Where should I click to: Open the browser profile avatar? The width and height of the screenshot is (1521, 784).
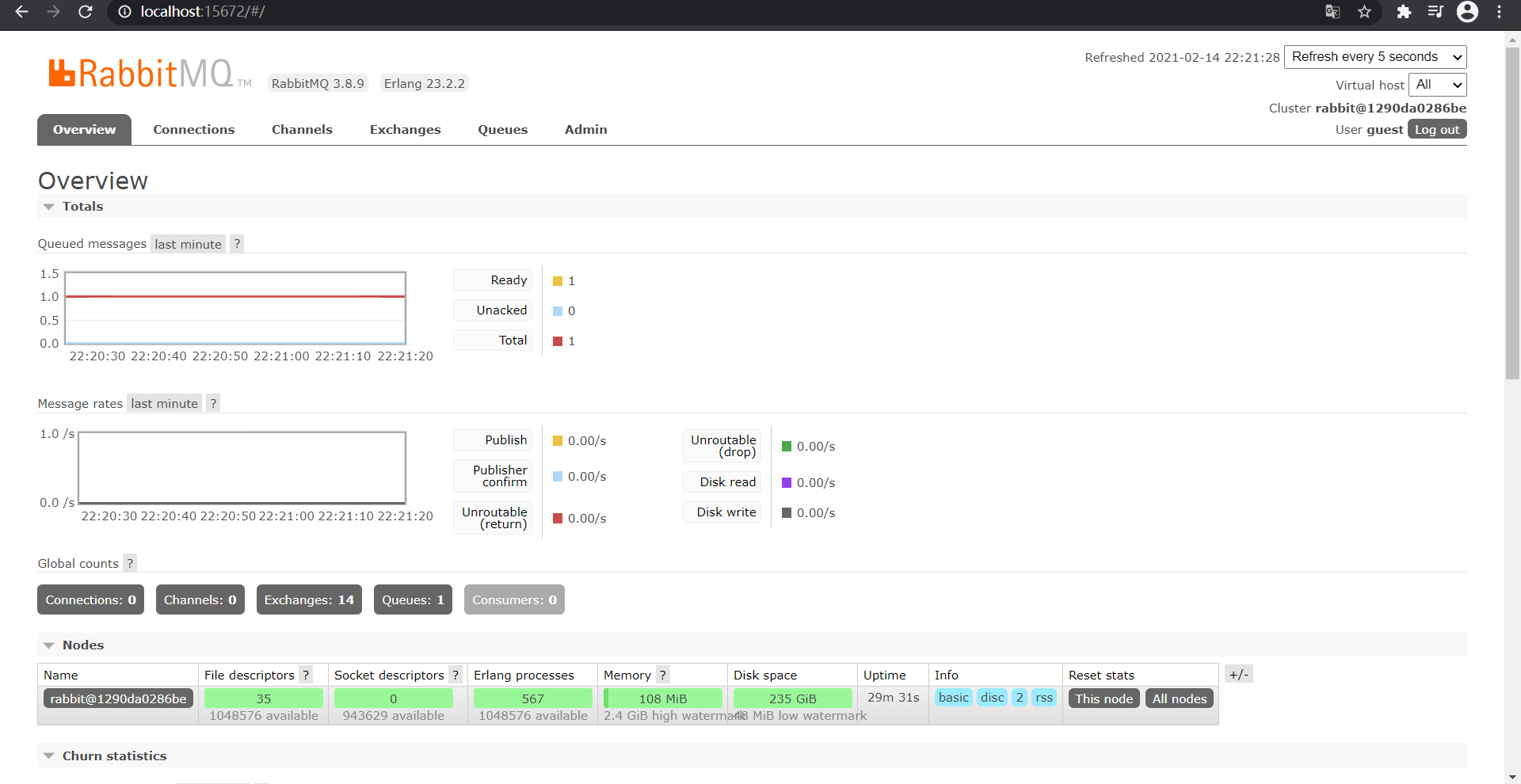point(1467,12)
